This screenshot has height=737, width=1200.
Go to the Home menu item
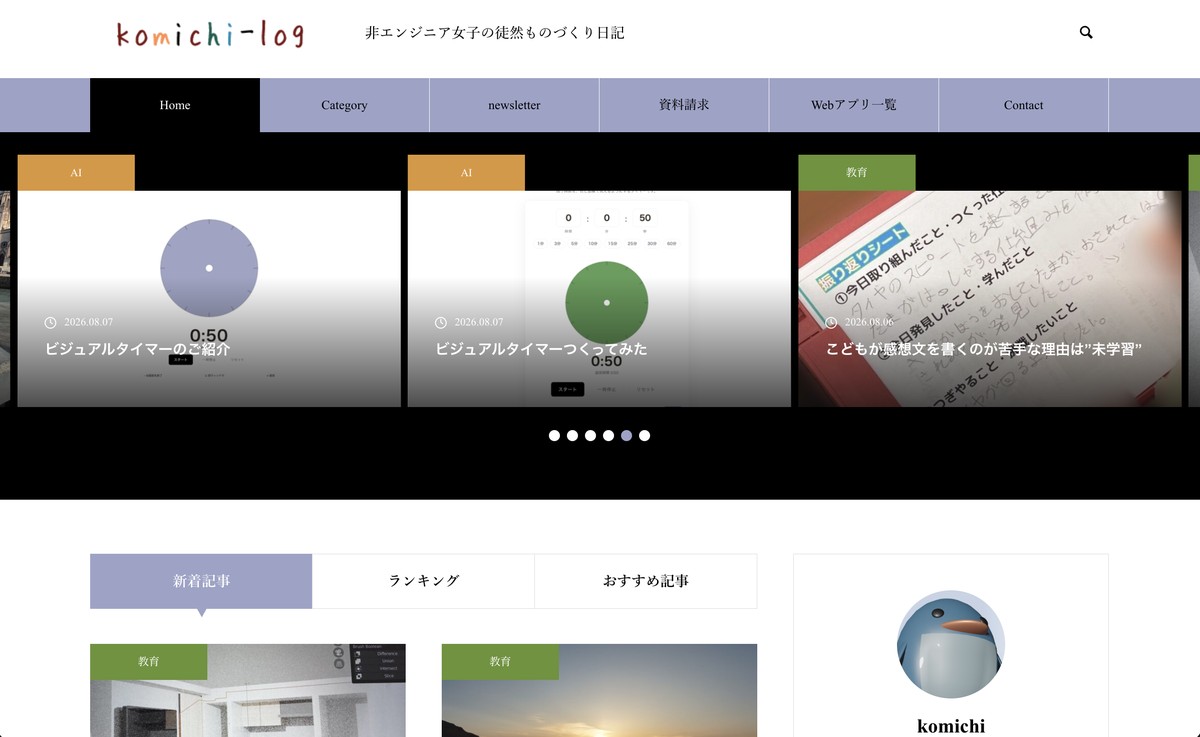[x=175, y=105]
